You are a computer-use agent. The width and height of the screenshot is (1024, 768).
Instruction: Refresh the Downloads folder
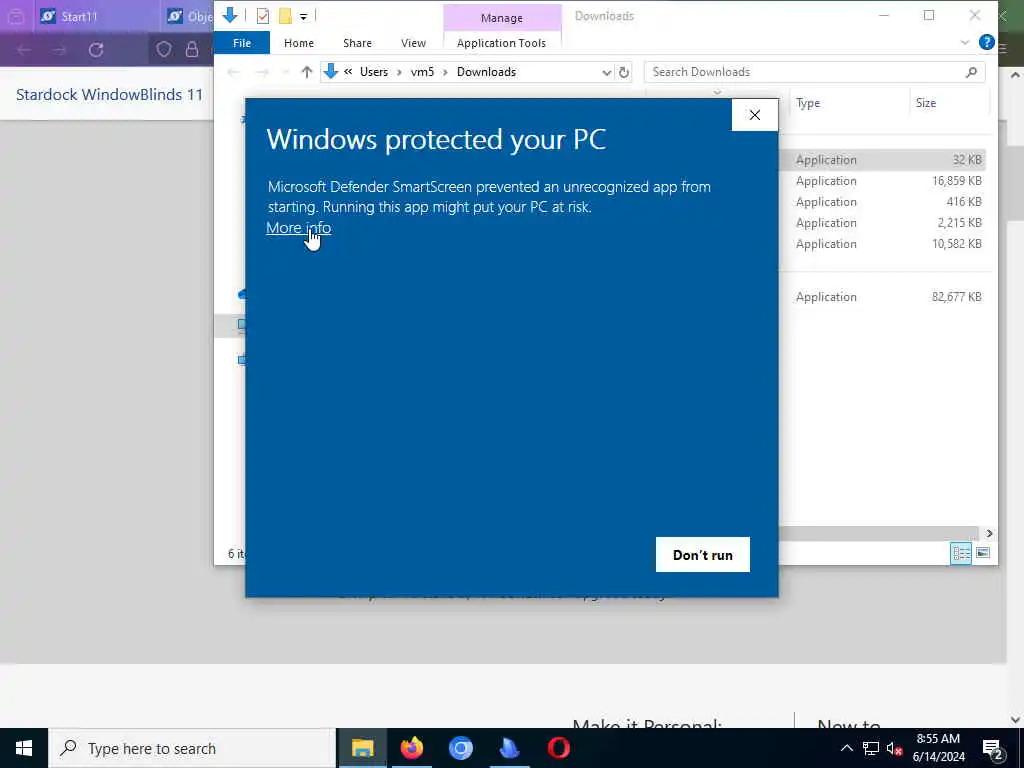point(624,72)
